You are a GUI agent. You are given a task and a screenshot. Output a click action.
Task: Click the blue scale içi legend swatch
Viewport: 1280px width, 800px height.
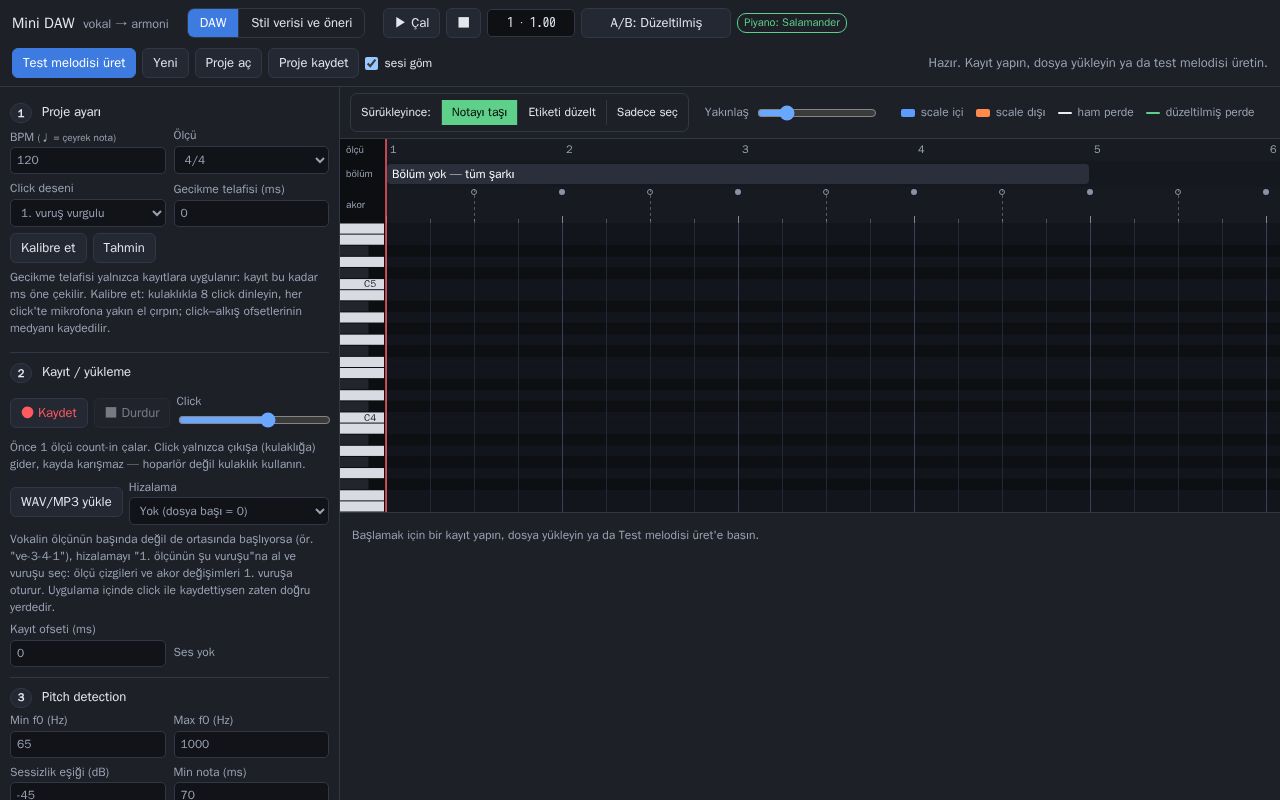(908, 113)
